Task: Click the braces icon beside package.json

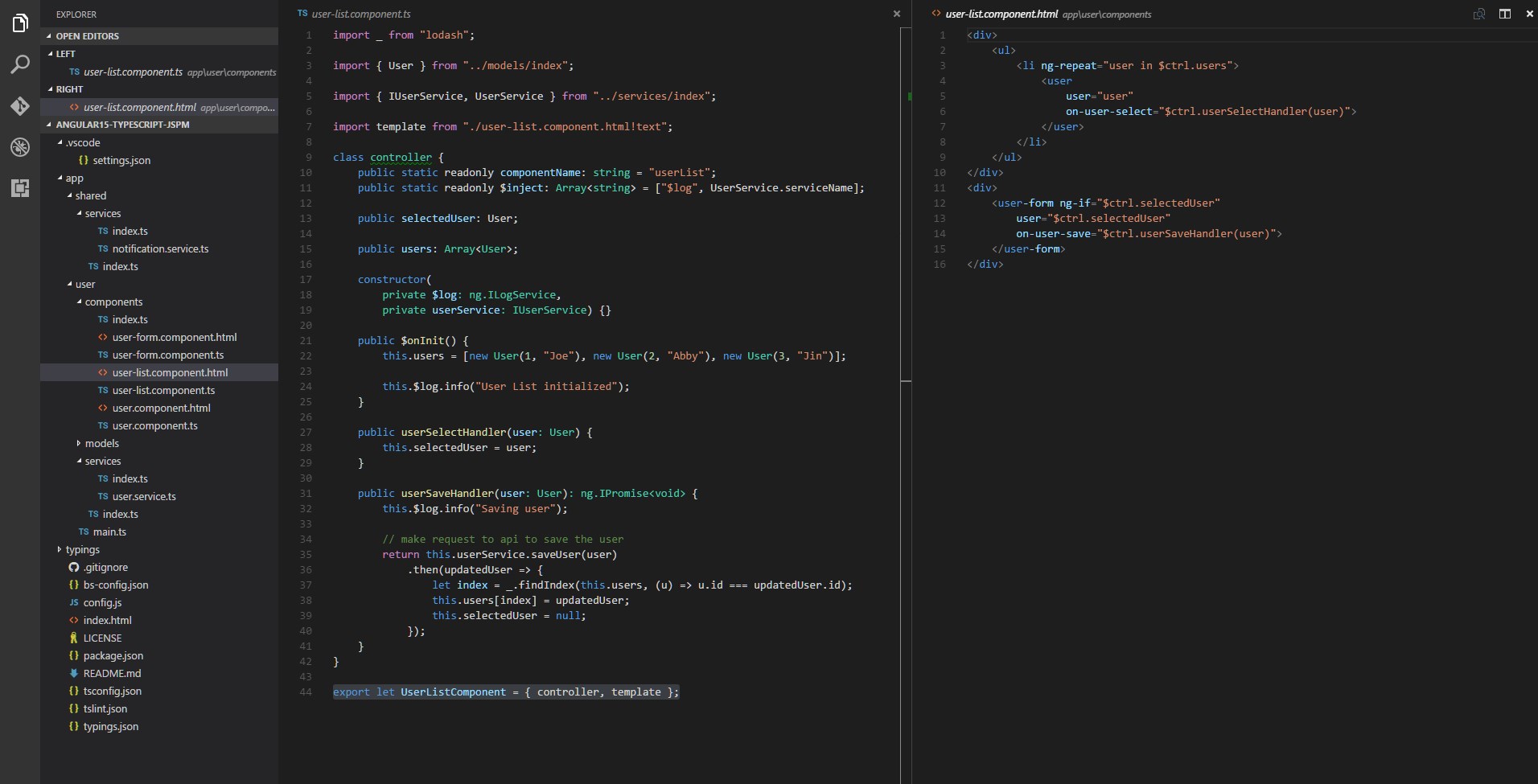Action: [x=74, y=655]
